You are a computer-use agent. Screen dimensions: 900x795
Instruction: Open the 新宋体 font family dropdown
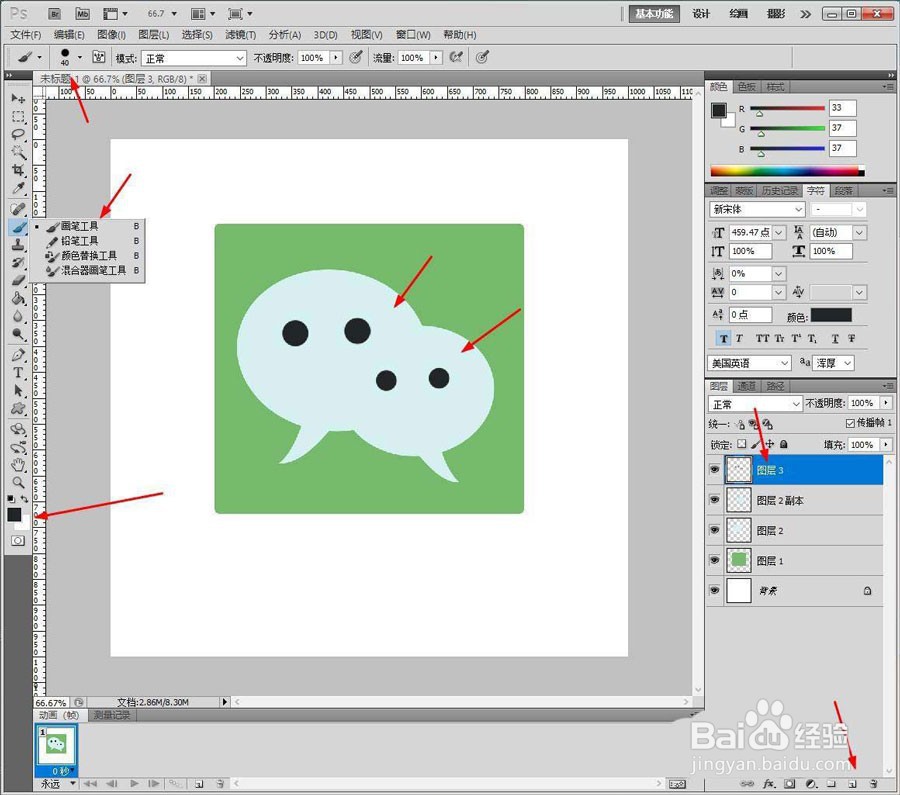pyautogui.click(x=757, y=210)
